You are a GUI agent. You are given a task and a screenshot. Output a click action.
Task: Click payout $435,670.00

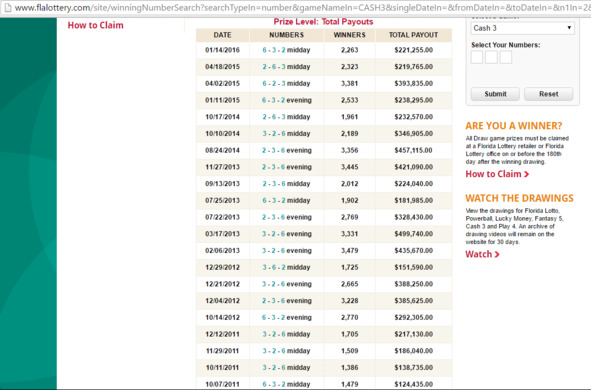[413, 251]
